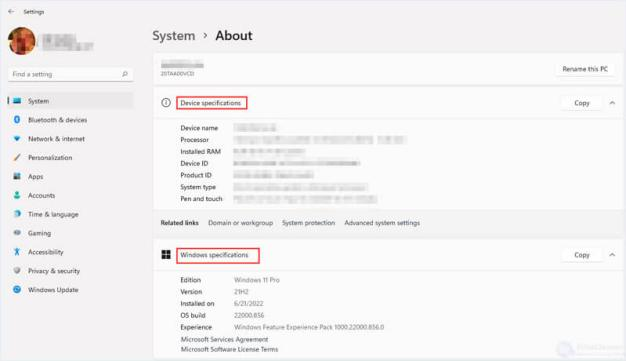Click the back arrow in Settings
The width and height of the screenshot is (626, 361).
11,12
